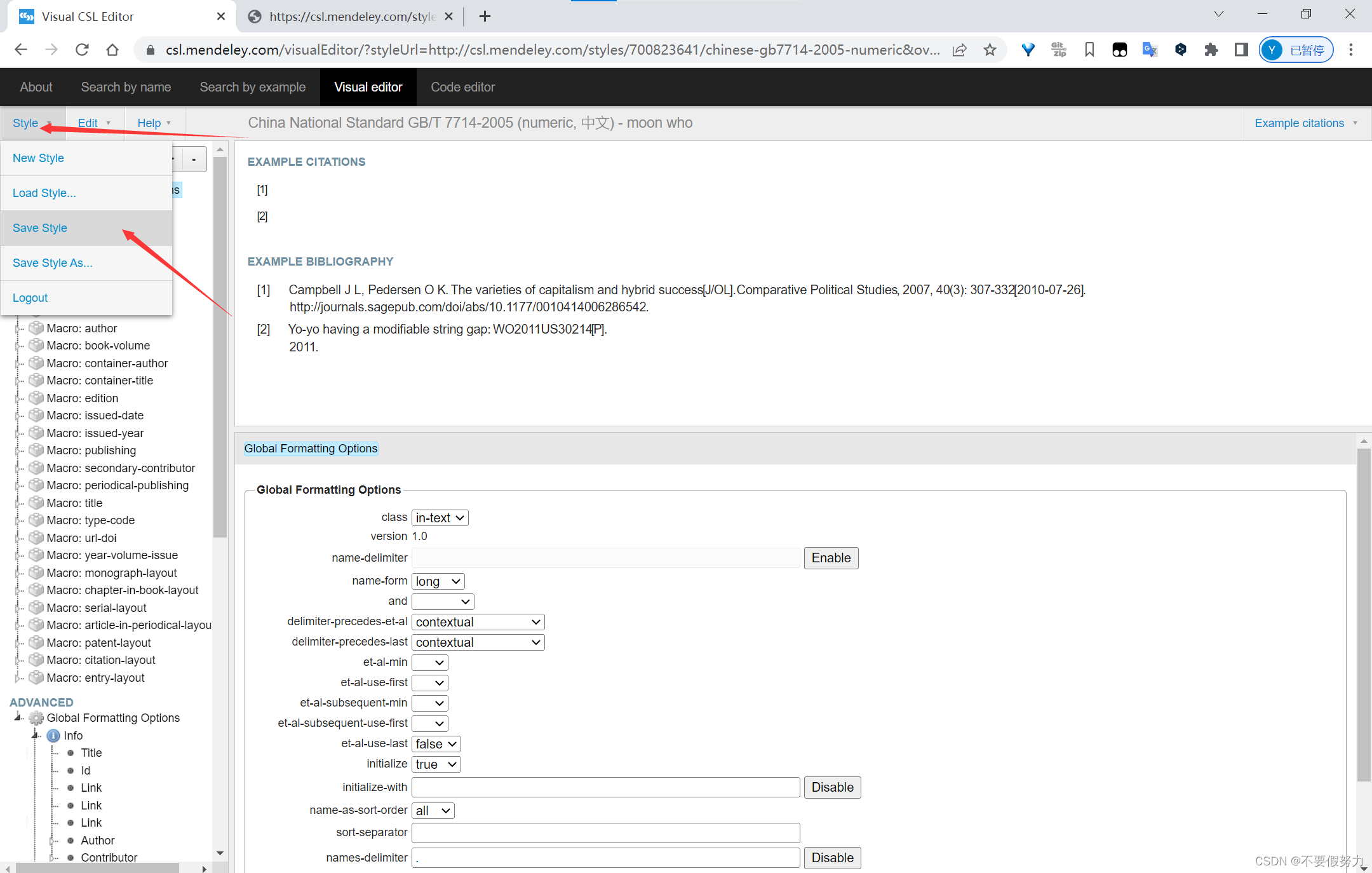Click the Macro: title icon in tree
This screenshot has height=873, width=1372.
(x=36, y=503)
